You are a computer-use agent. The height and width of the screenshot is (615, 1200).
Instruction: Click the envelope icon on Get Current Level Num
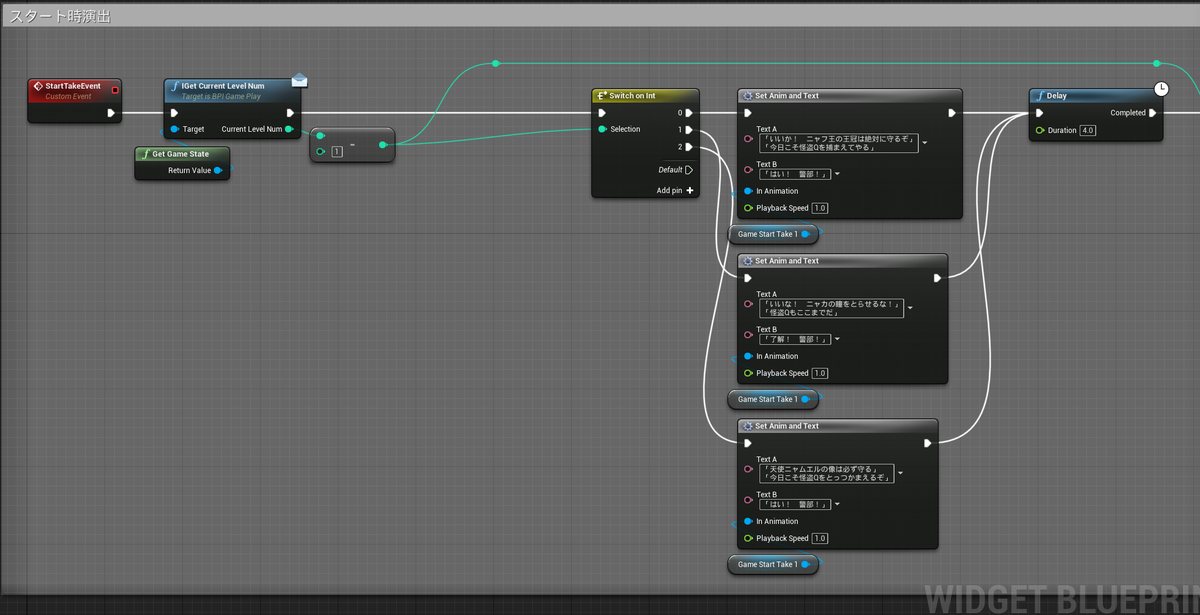click(300, 80)
